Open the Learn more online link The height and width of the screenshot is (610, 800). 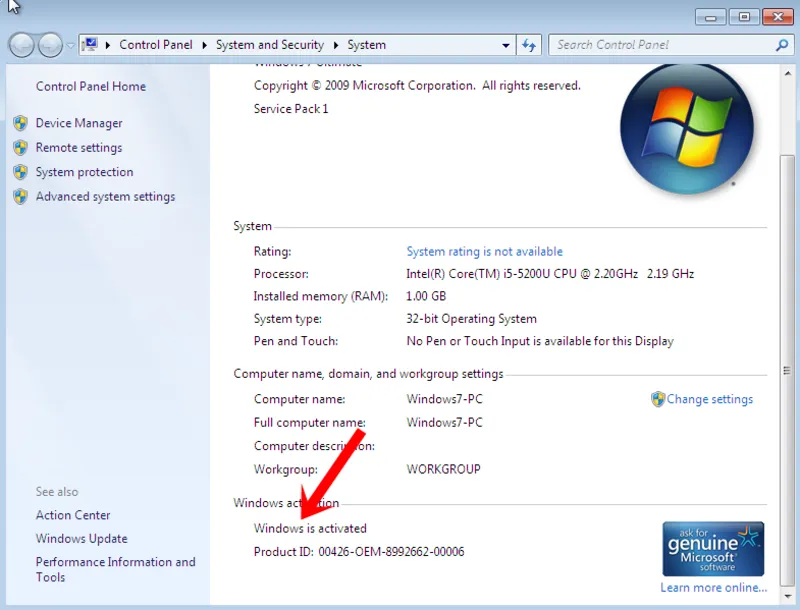click(x=712, y=587)
